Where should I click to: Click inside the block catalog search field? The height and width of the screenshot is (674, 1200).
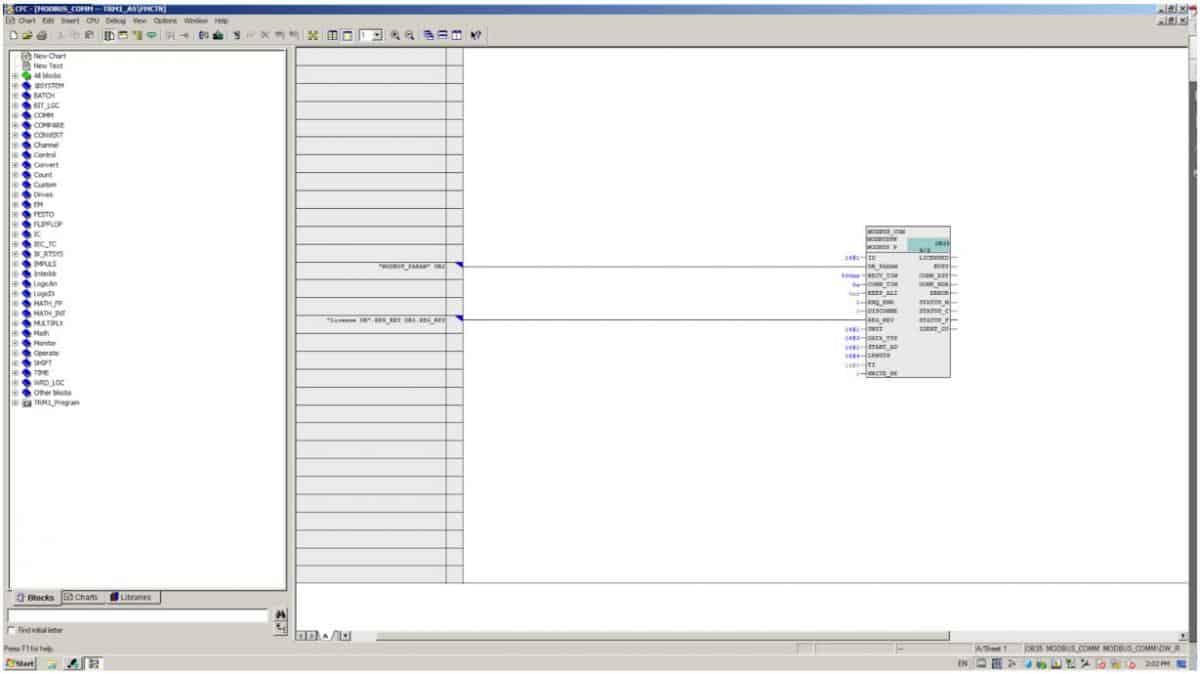tap(135, 613)
